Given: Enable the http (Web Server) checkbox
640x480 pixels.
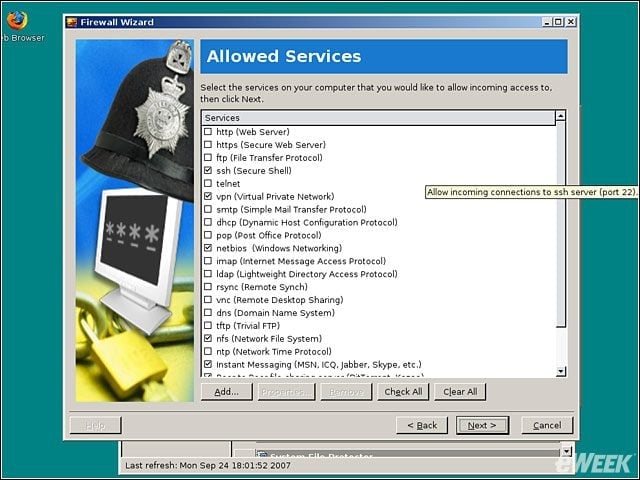Looking at the screenshot, I should pyautogui.click(x=208, y=131).
